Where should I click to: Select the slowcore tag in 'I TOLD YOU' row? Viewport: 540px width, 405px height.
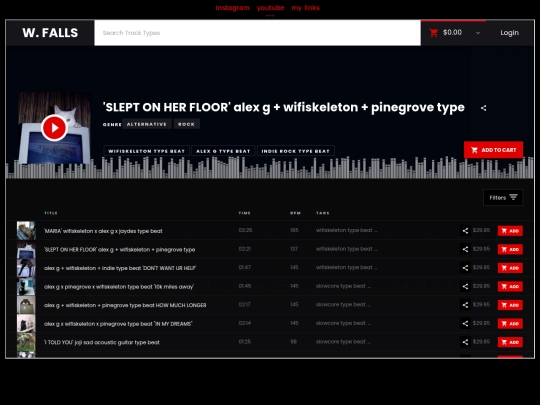(x=343, y=342)
